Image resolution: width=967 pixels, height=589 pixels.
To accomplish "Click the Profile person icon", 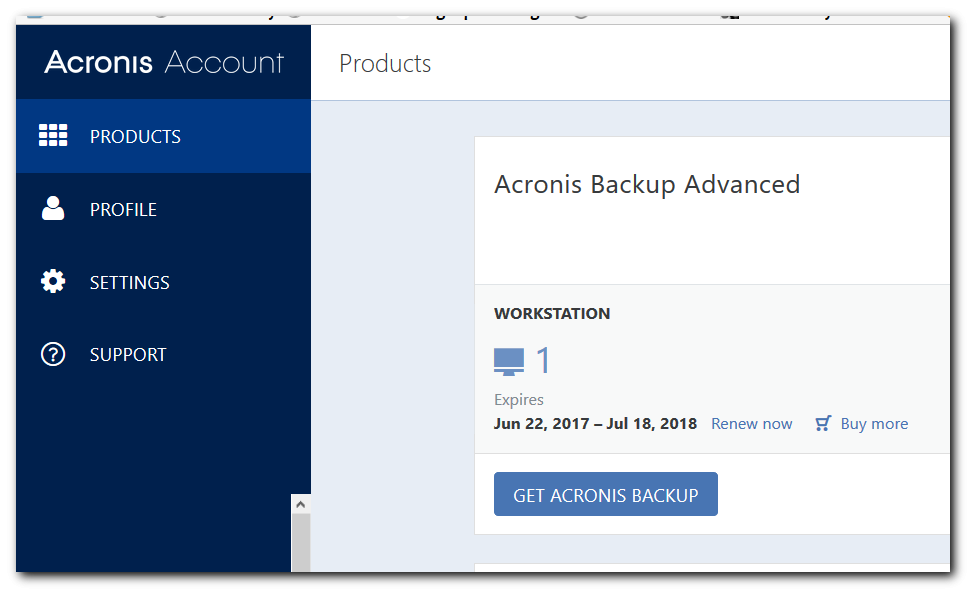I will tap(53, 208).
